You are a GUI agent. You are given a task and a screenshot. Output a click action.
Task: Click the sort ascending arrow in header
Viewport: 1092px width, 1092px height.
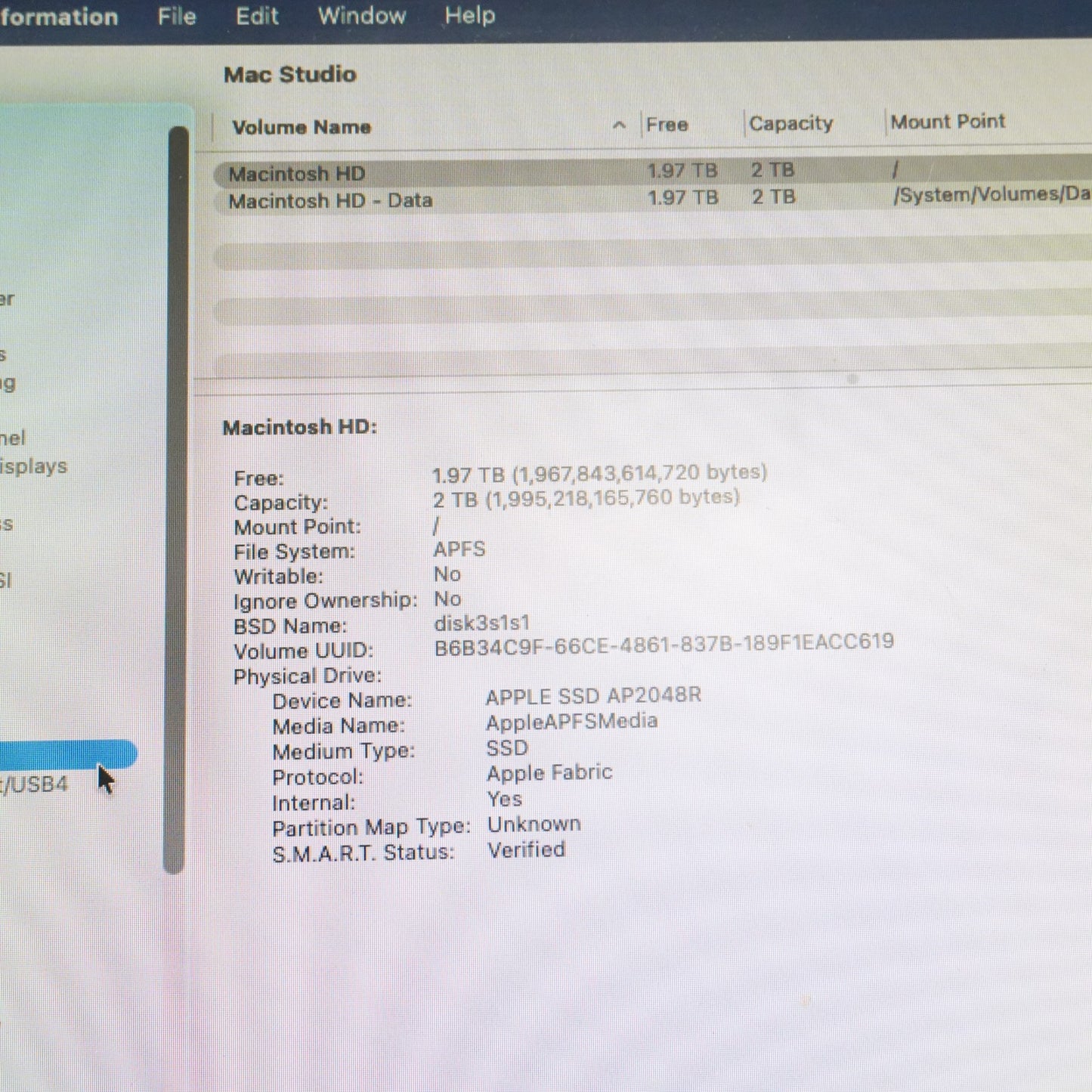coord(619,125)
